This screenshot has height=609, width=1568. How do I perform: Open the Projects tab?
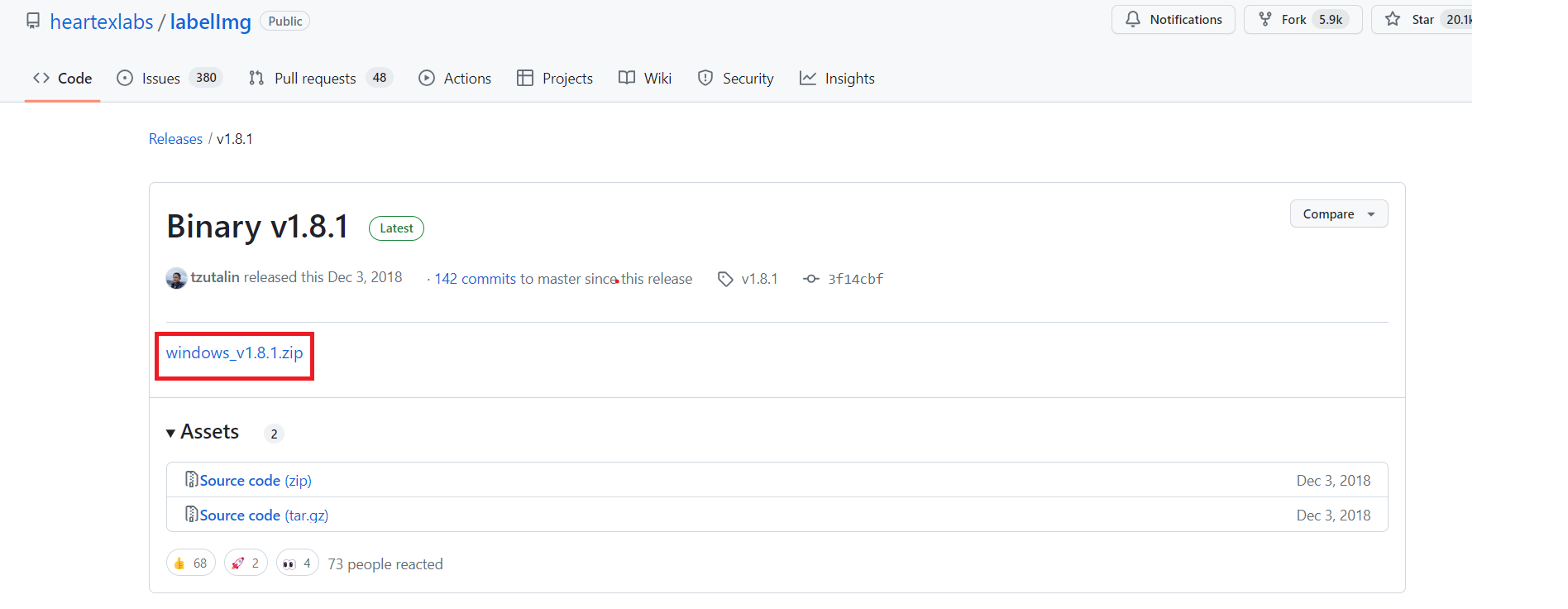click(555, 78)
